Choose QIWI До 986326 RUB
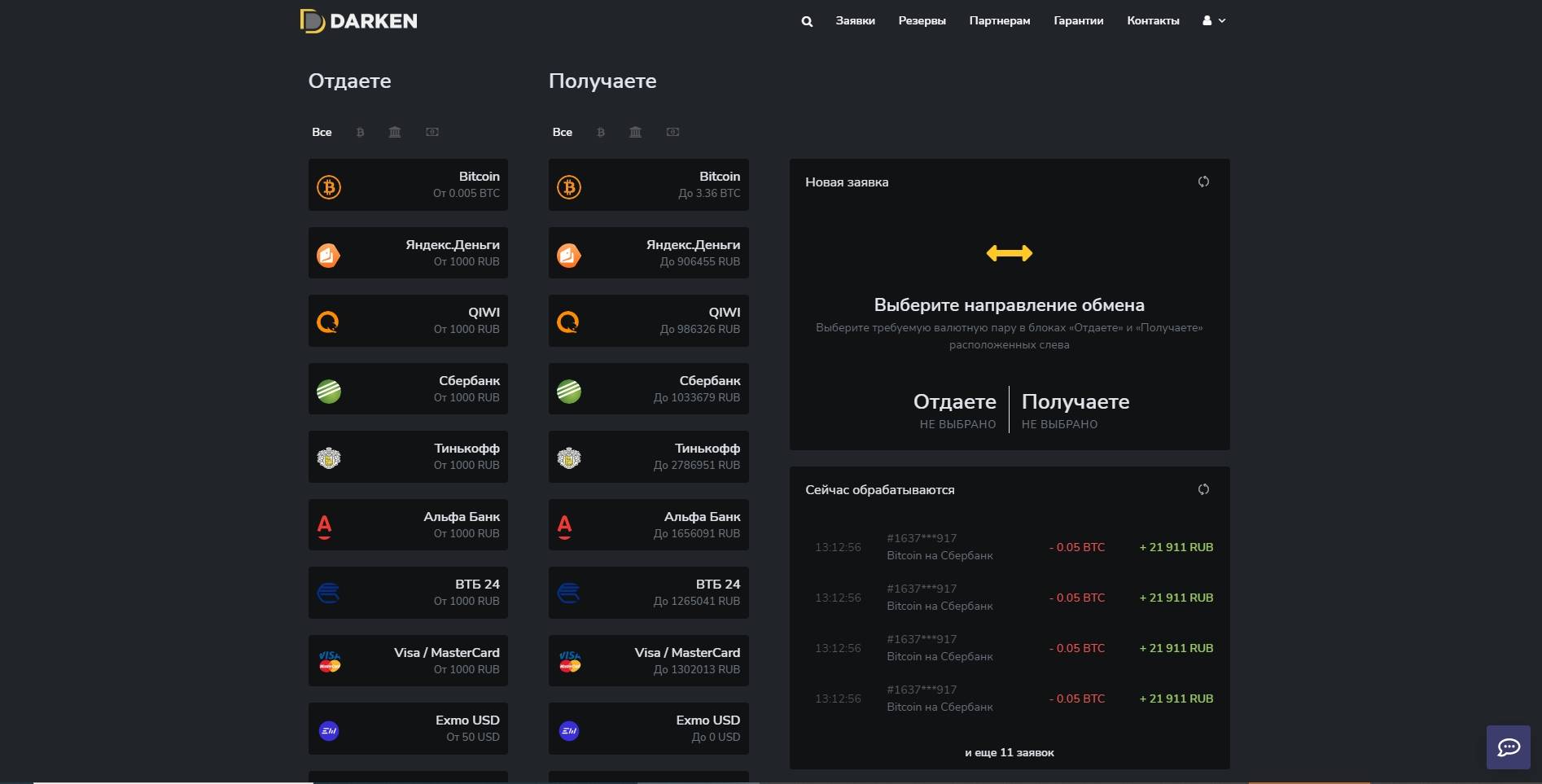The height and width of the screenshot is (784, 1542). pos(649,321)
